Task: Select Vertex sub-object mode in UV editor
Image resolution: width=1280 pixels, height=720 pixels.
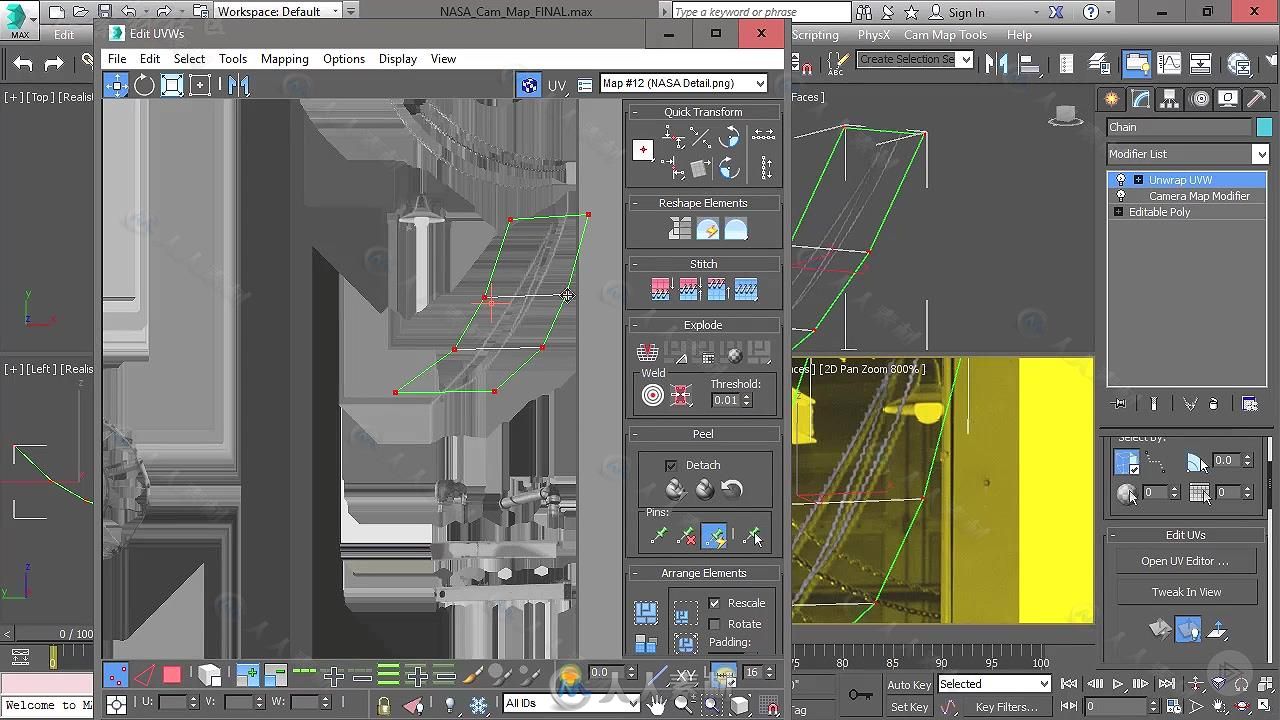Action: [116, 675]
